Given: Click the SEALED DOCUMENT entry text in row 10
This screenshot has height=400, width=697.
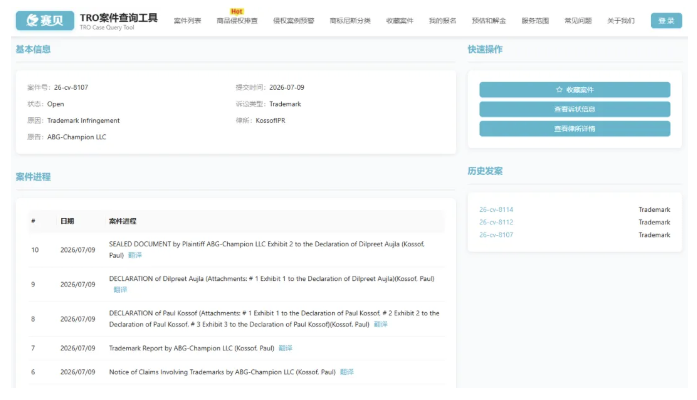Looking at the screenshot, I should pyautogui.click(x=267, y=249).
